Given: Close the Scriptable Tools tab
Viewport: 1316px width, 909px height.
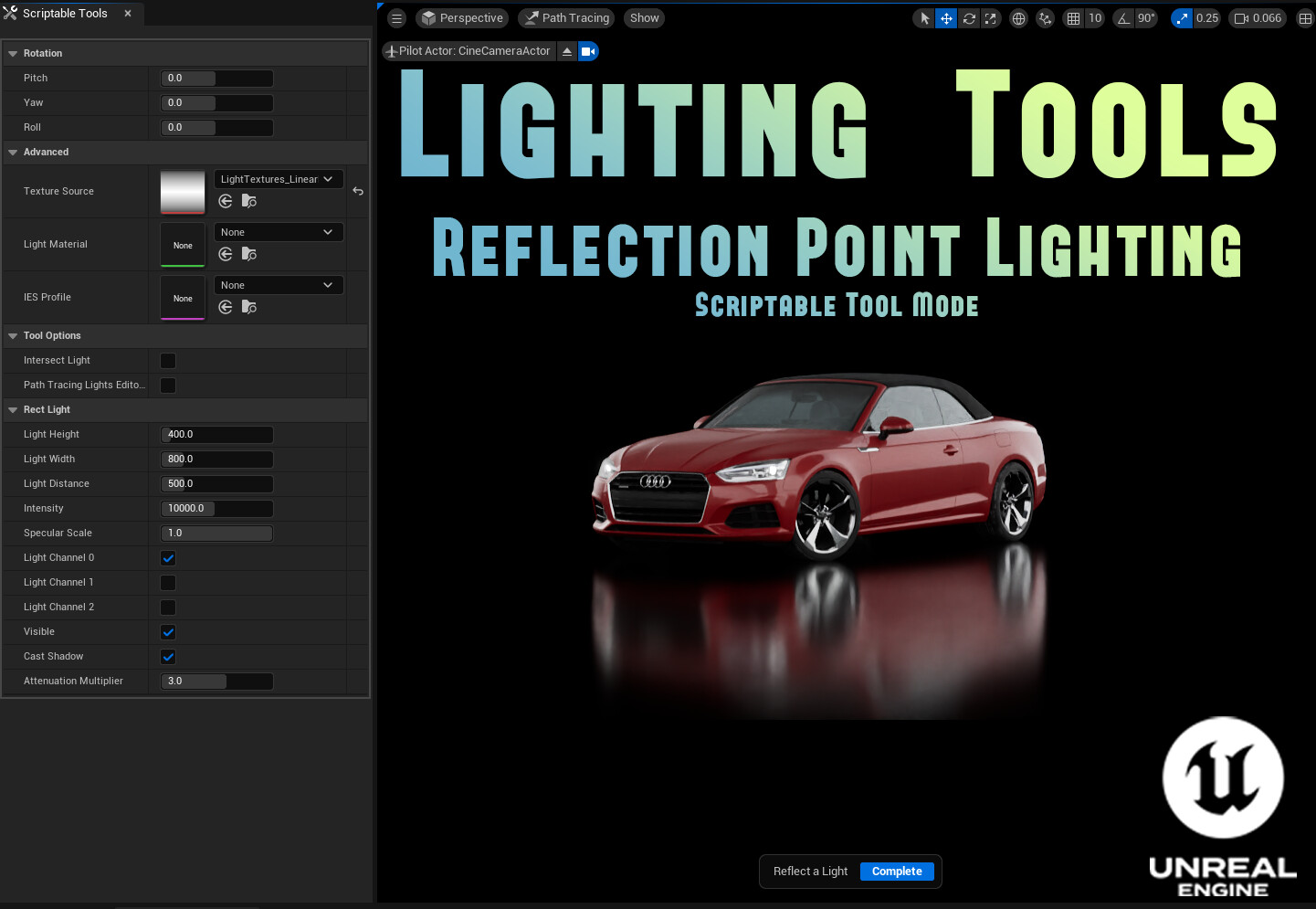Looking at the screenshot, I should (128, 14).
